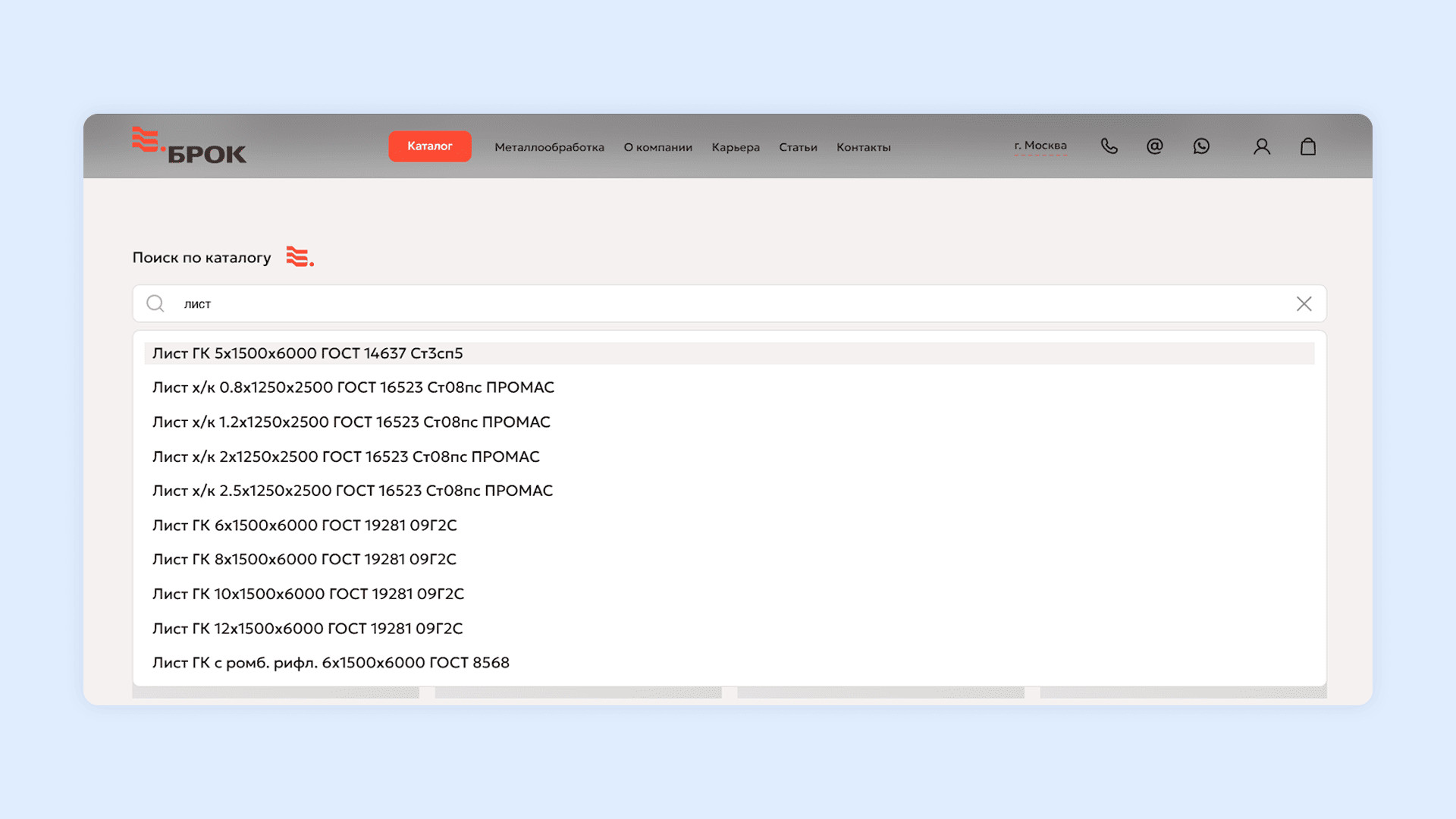Screen dimensions: 1456x819
Task: Click the phone call icon
Action: [x=1109, y=146]
